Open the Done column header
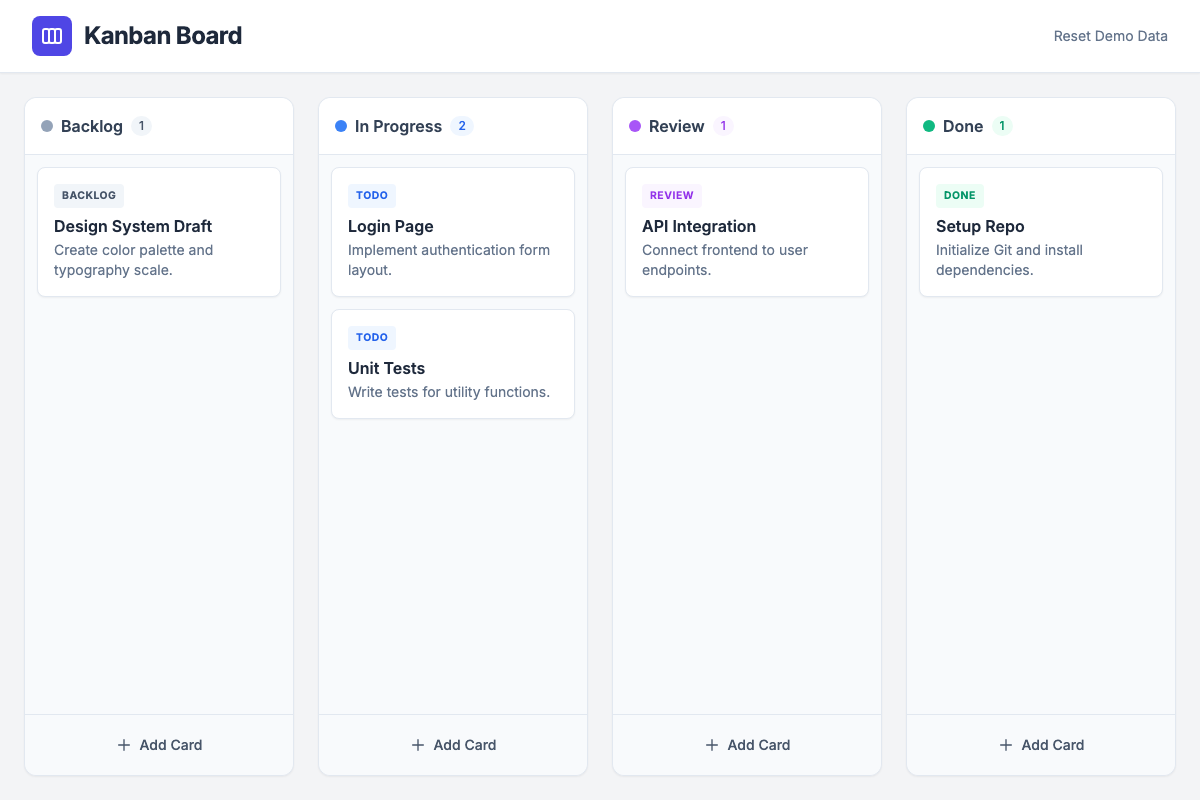 coord(963,126)
